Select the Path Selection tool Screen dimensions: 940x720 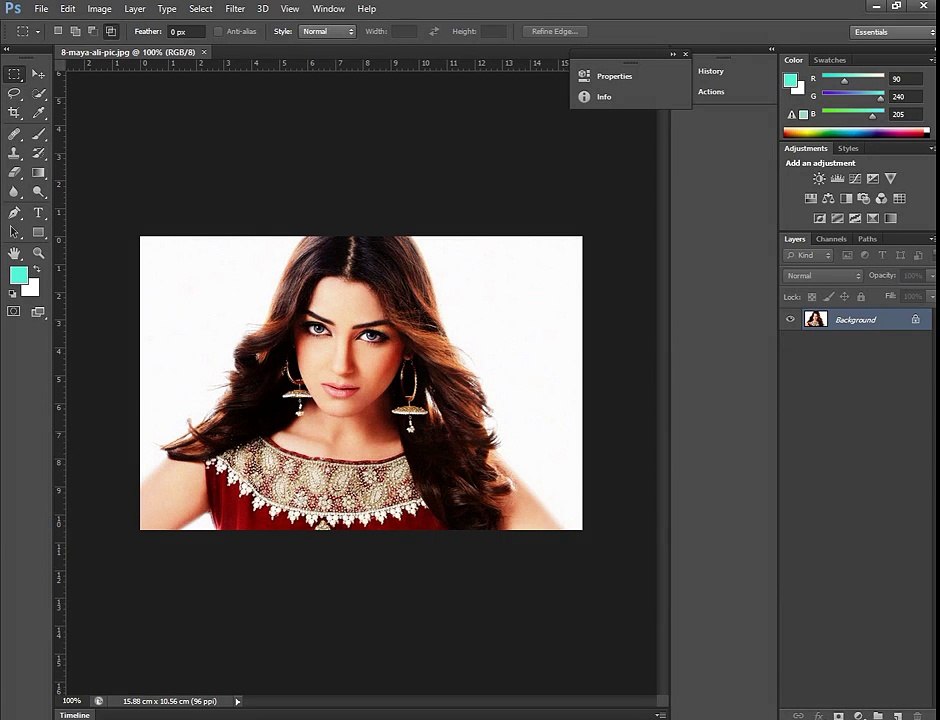[14, 232]
